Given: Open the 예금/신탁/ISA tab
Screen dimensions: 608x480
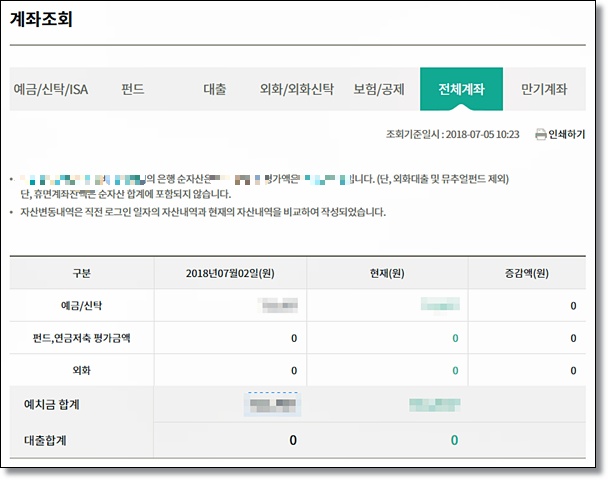Looking at the screenshot, I should 51,89.
